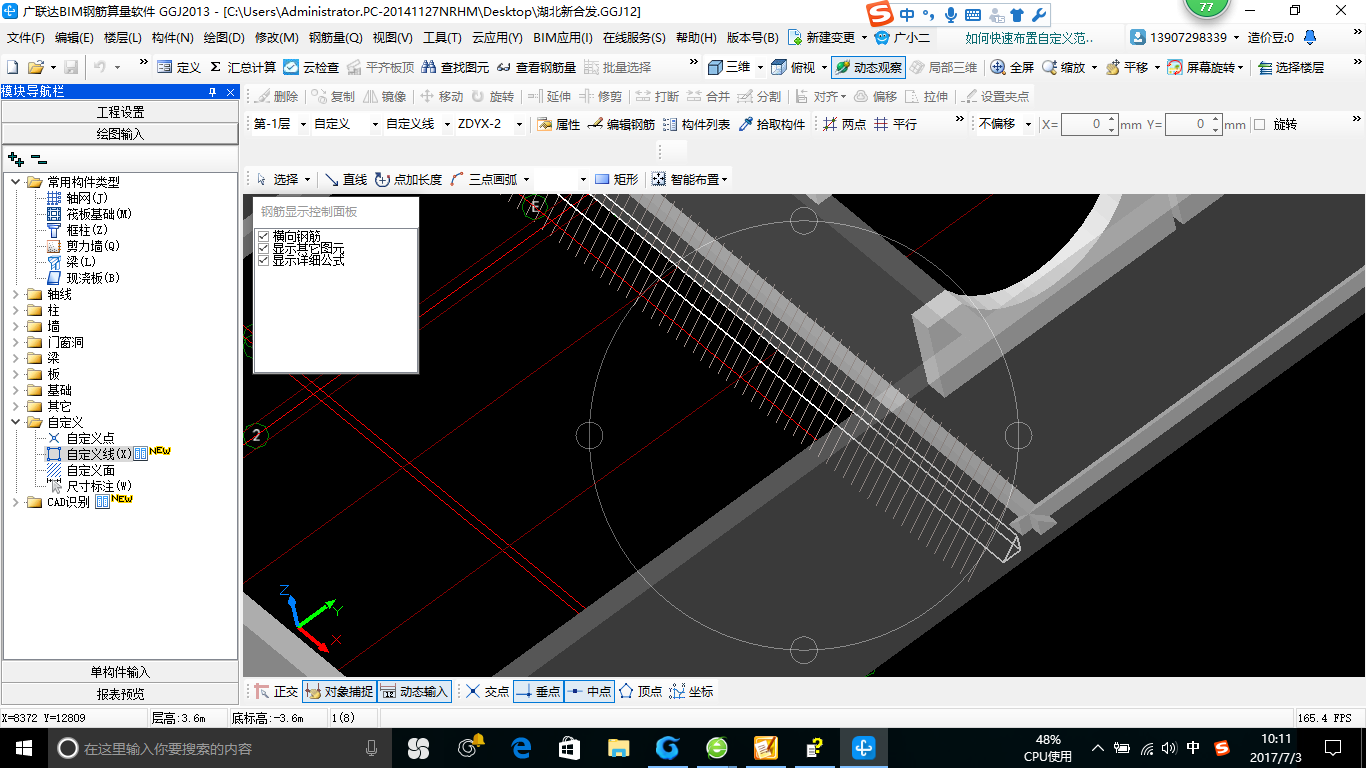
Task: Click the 打断 break tool
Action: coord(657,96)
